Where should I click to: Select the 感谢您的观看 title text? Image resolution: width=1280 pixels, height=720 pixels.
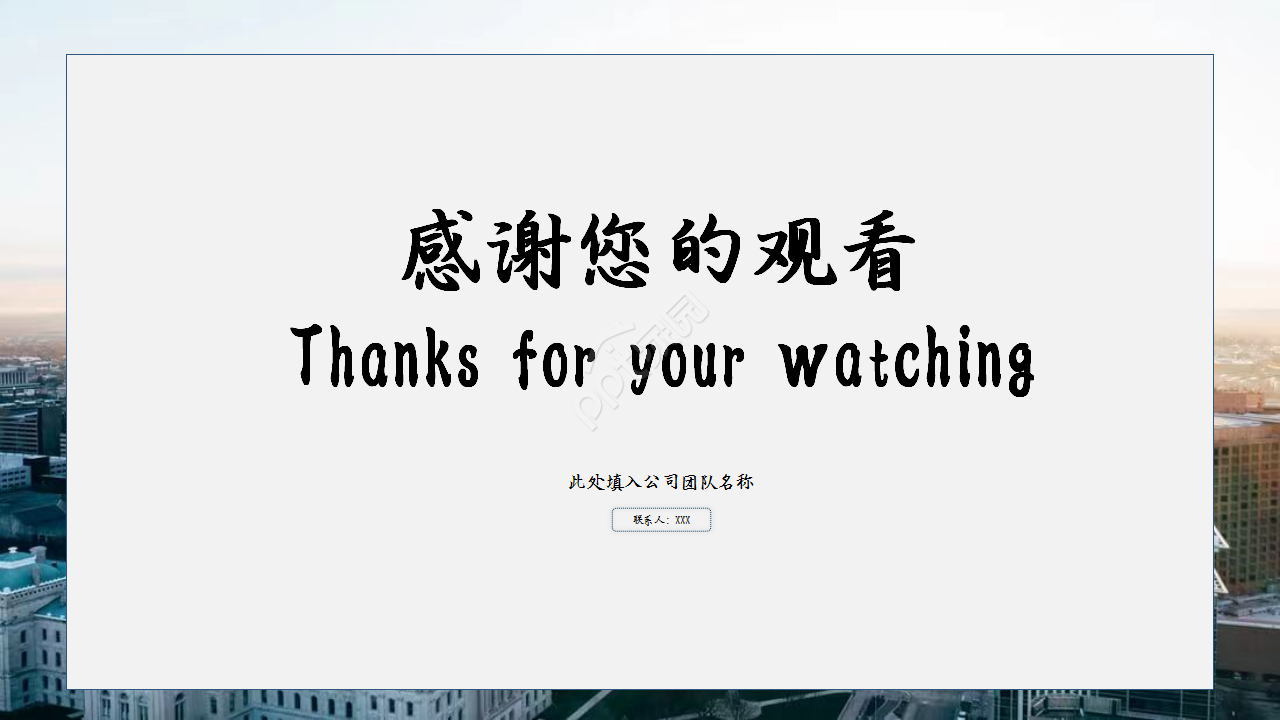660,250
